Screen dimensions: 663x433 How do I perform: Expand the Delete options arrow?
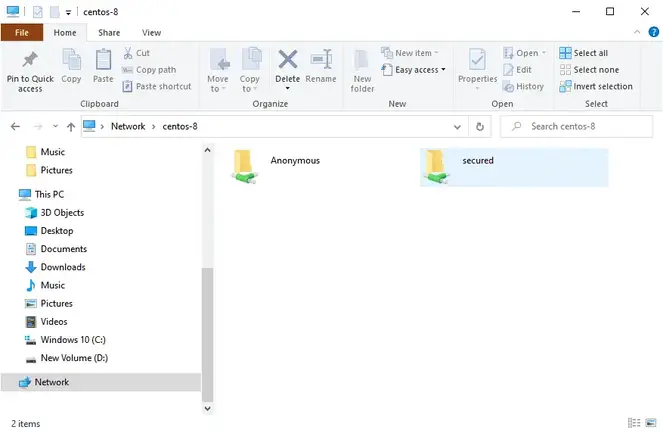pos(288,88)
